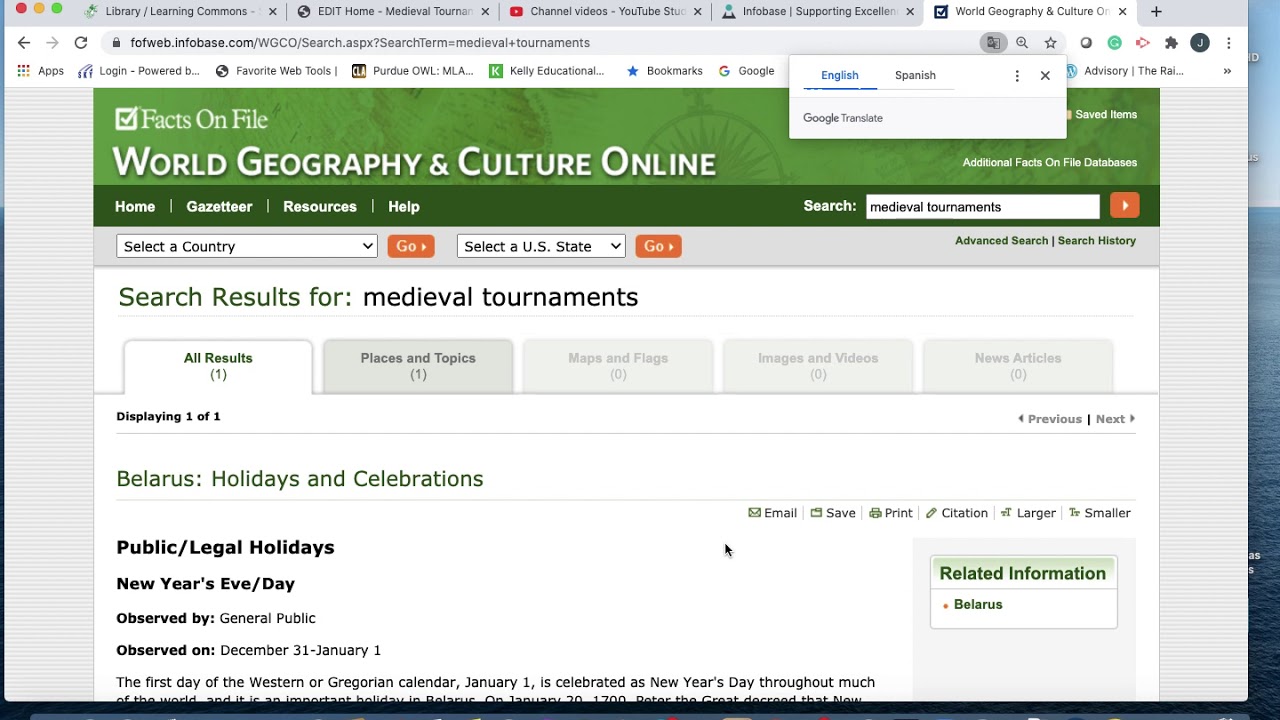Click the search term input field
The width and height of the screenshot is (1280, 720).
(982, 207)
